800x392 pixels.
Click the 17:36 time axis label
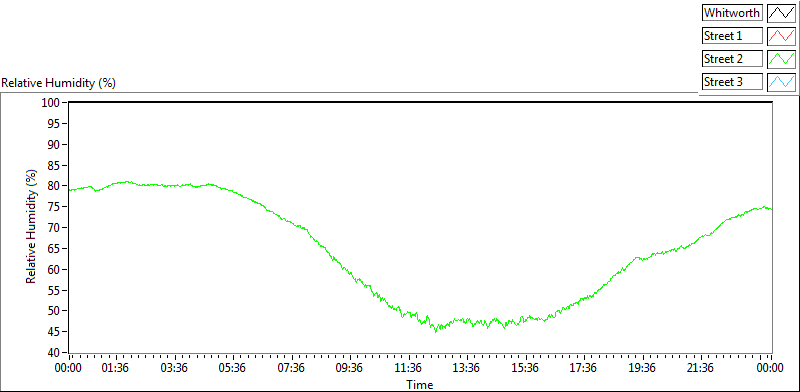[x=584, y=368]
